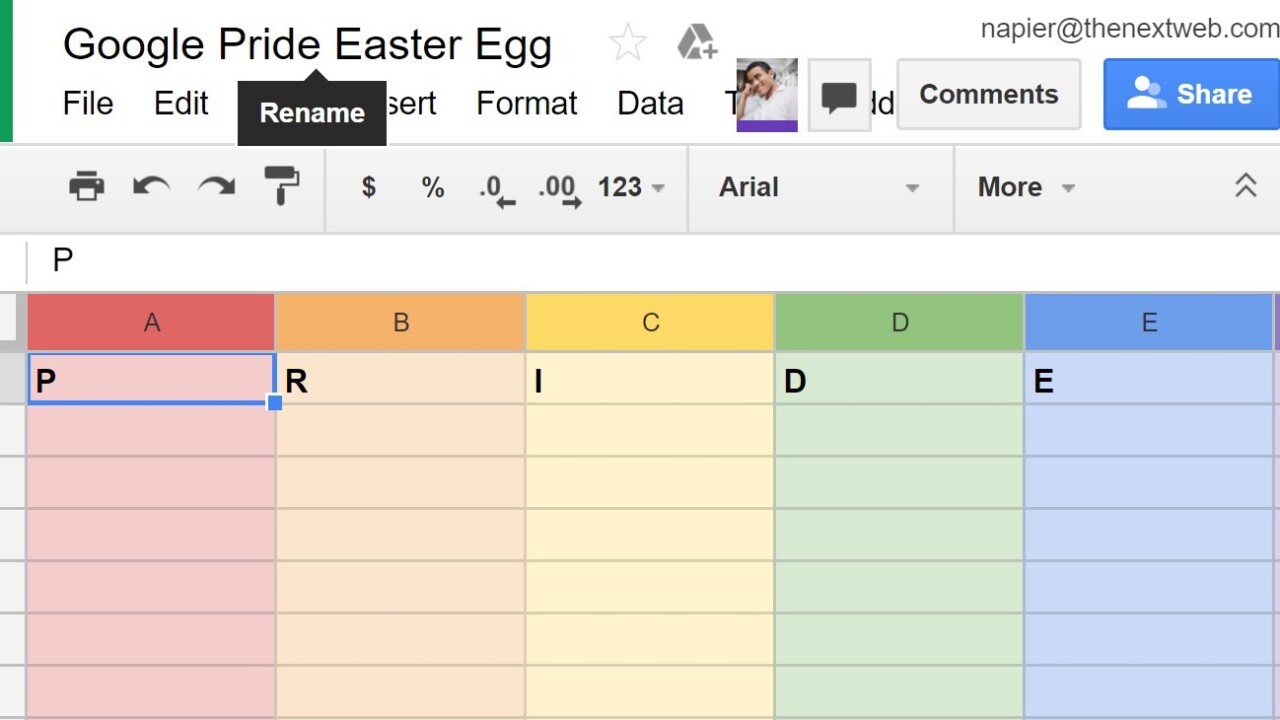Select the green column D header
The width and height of the screenshot is (1280, 720).
(899, 322)
